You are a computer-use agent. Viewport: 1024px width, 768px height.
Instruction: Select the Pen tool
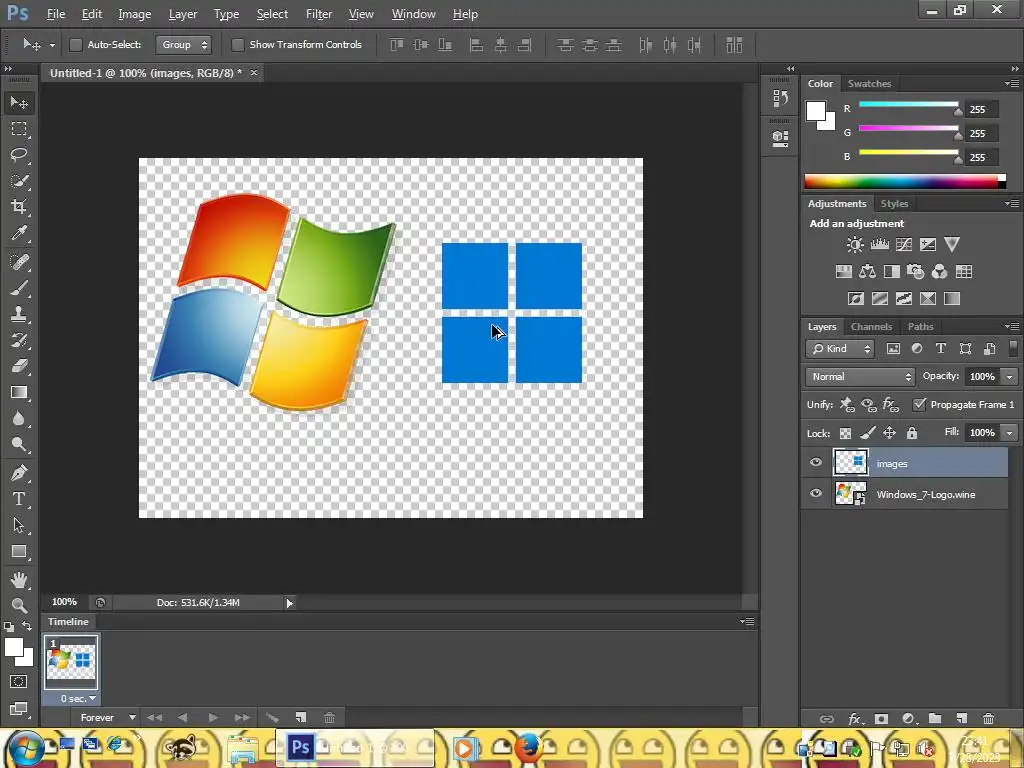click(x=19, y=472)
